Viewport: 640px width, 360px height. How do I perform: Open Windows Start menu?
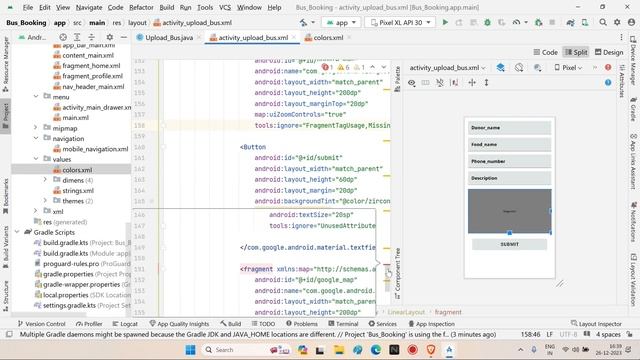(190, 350)
